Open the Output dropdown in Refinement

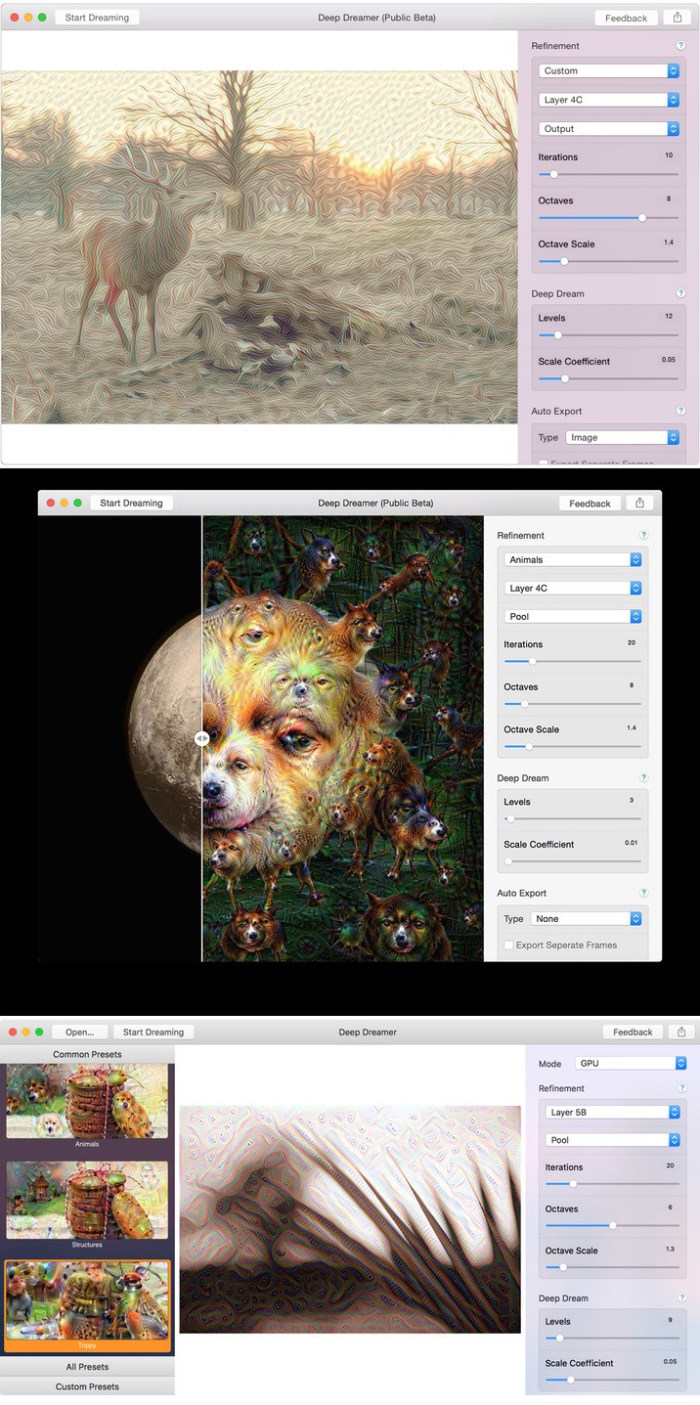pyautogui.click(x=608, y=129)
